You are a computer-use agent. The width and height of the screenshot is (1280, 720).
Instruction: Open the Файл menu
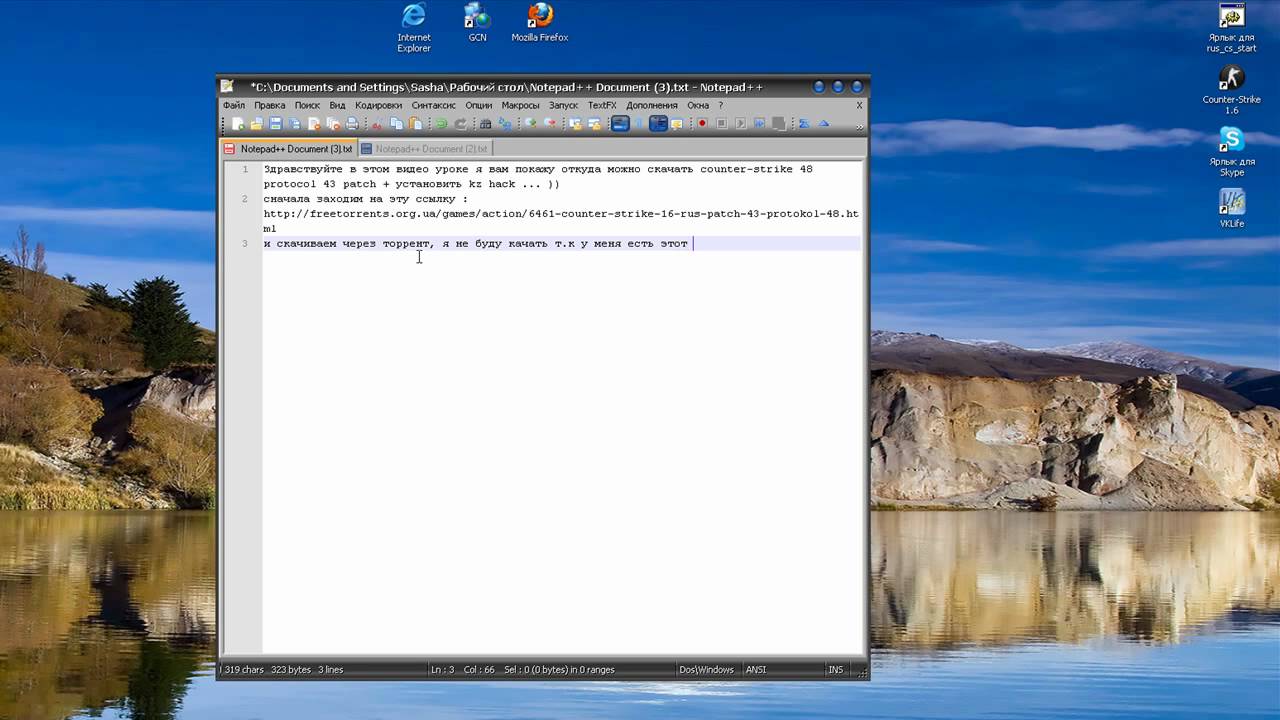click(x=234, y=105)
